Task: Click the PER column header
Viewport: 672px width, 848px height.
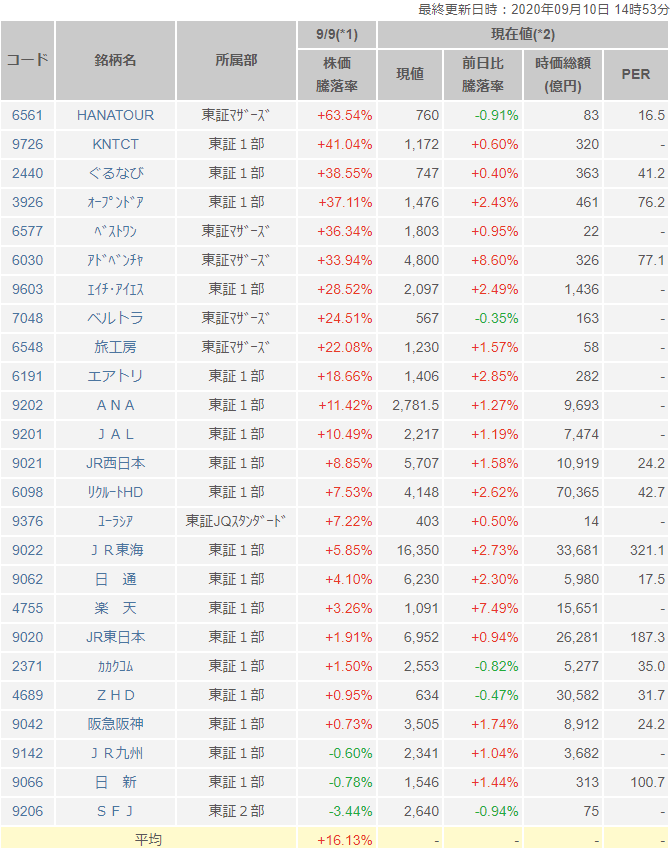Action: click(x=636, y=74)
